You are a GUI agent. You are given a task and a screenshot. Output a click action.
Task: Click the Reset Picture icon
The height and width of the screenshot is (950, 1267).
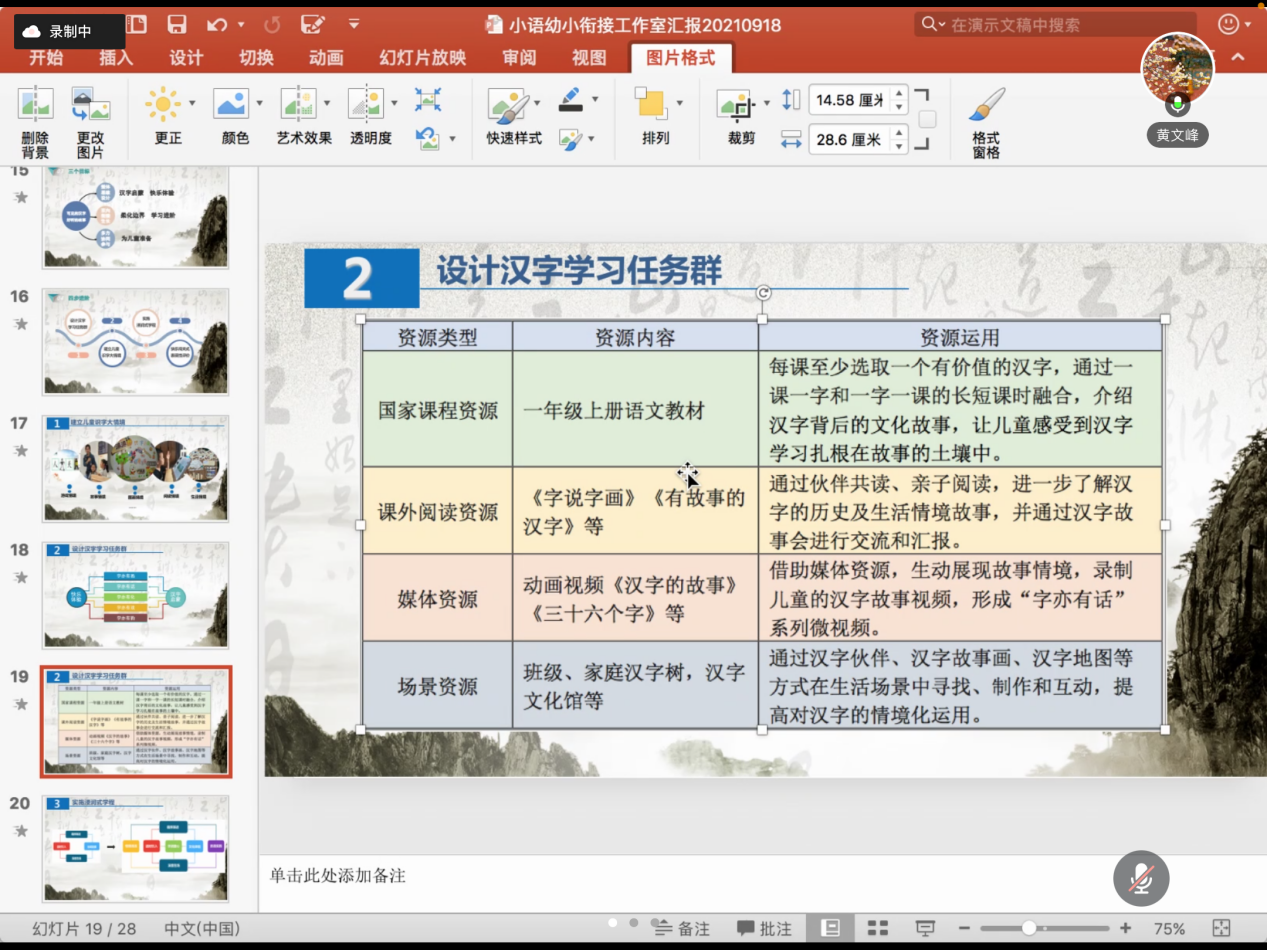[428, 138]
